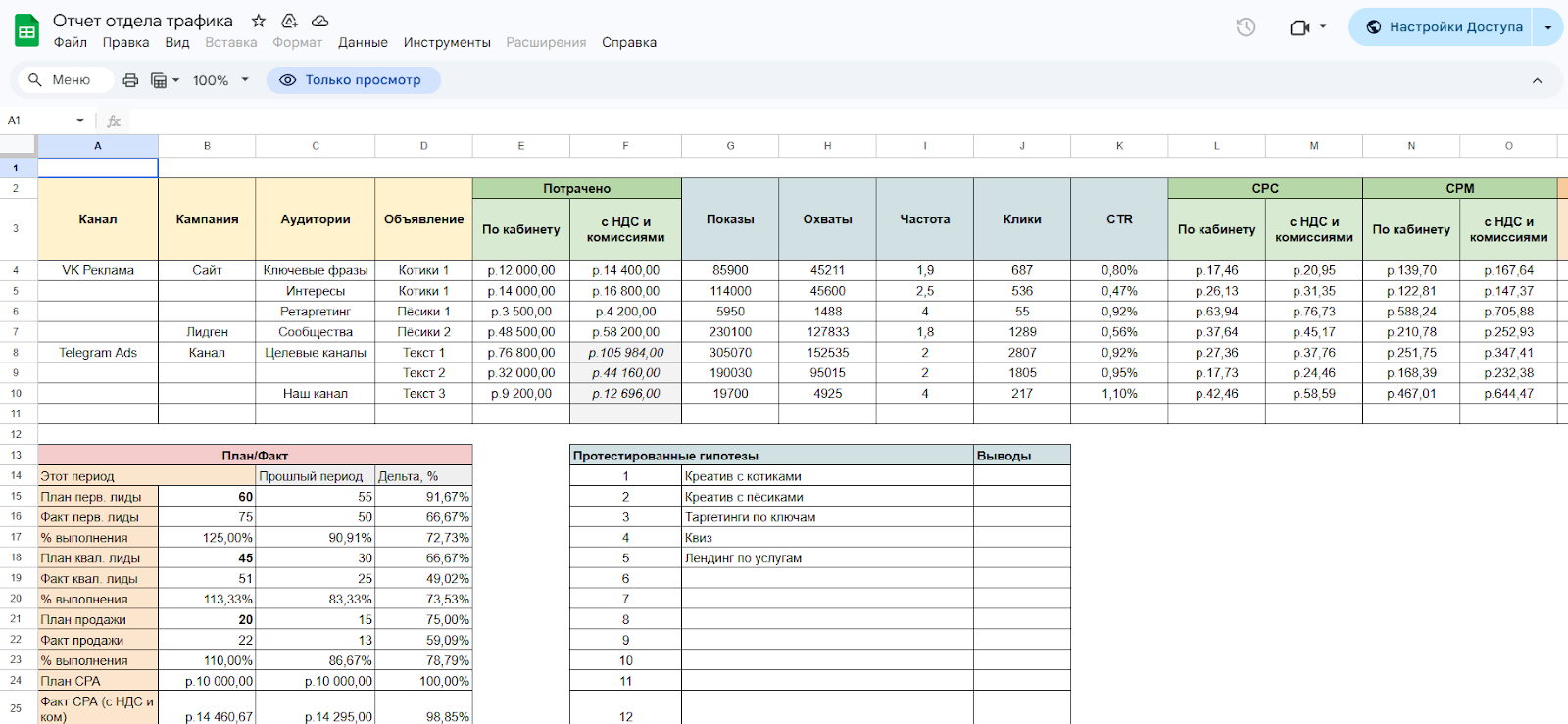The height and width of the screenshot is (724, 1568).
Task: Click the filter views table icon
Action: click(159, 80)
